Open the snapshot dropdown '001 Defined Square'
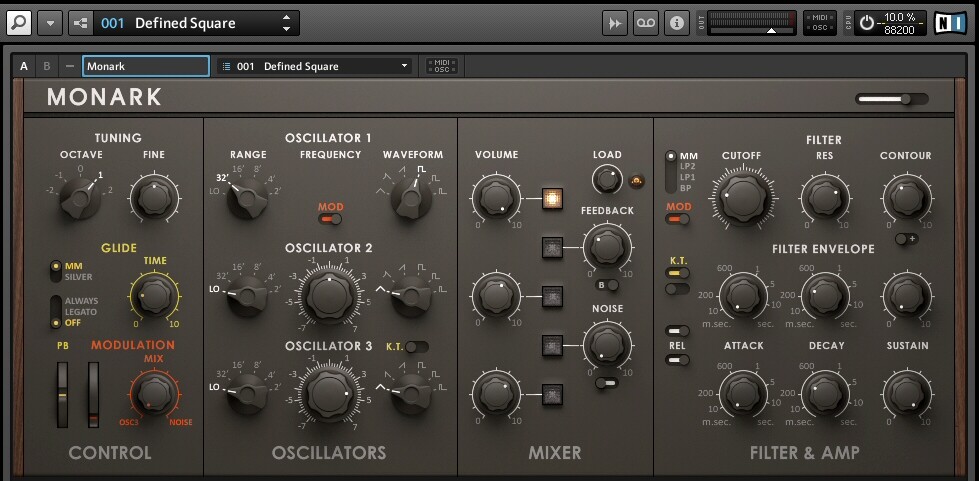Screen dimensions: 979x481 315,66
